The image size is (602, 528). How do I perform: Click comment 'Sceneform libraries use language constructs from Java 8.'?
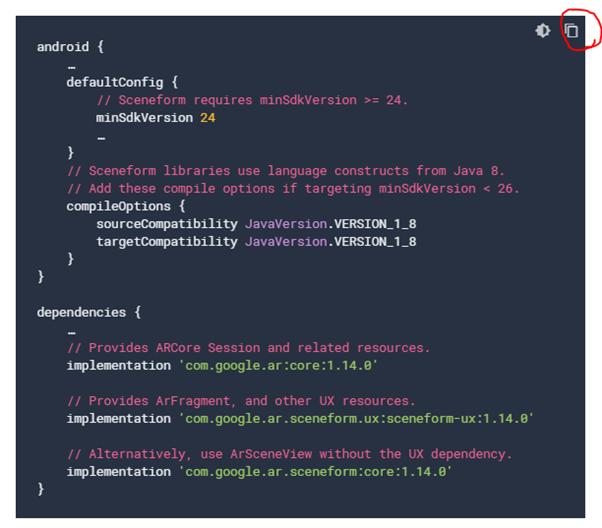(x=286, y=170)
